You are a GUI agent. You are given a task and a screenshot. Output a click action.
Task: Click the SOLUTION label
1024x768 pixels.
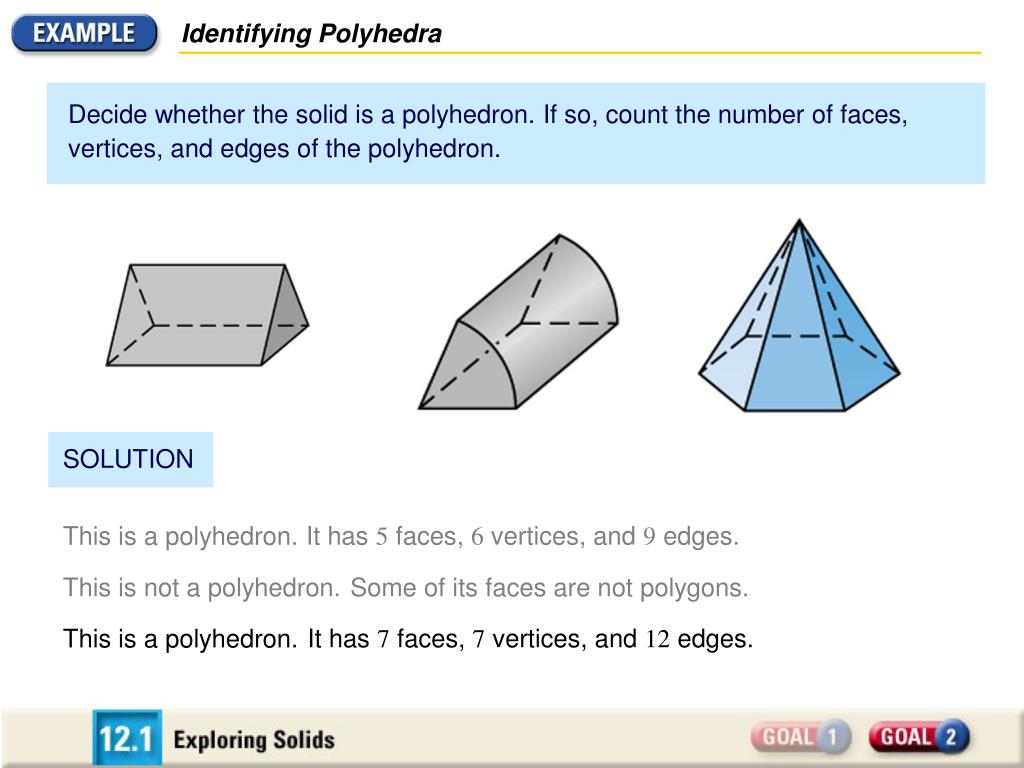click(x=130, y=459)
